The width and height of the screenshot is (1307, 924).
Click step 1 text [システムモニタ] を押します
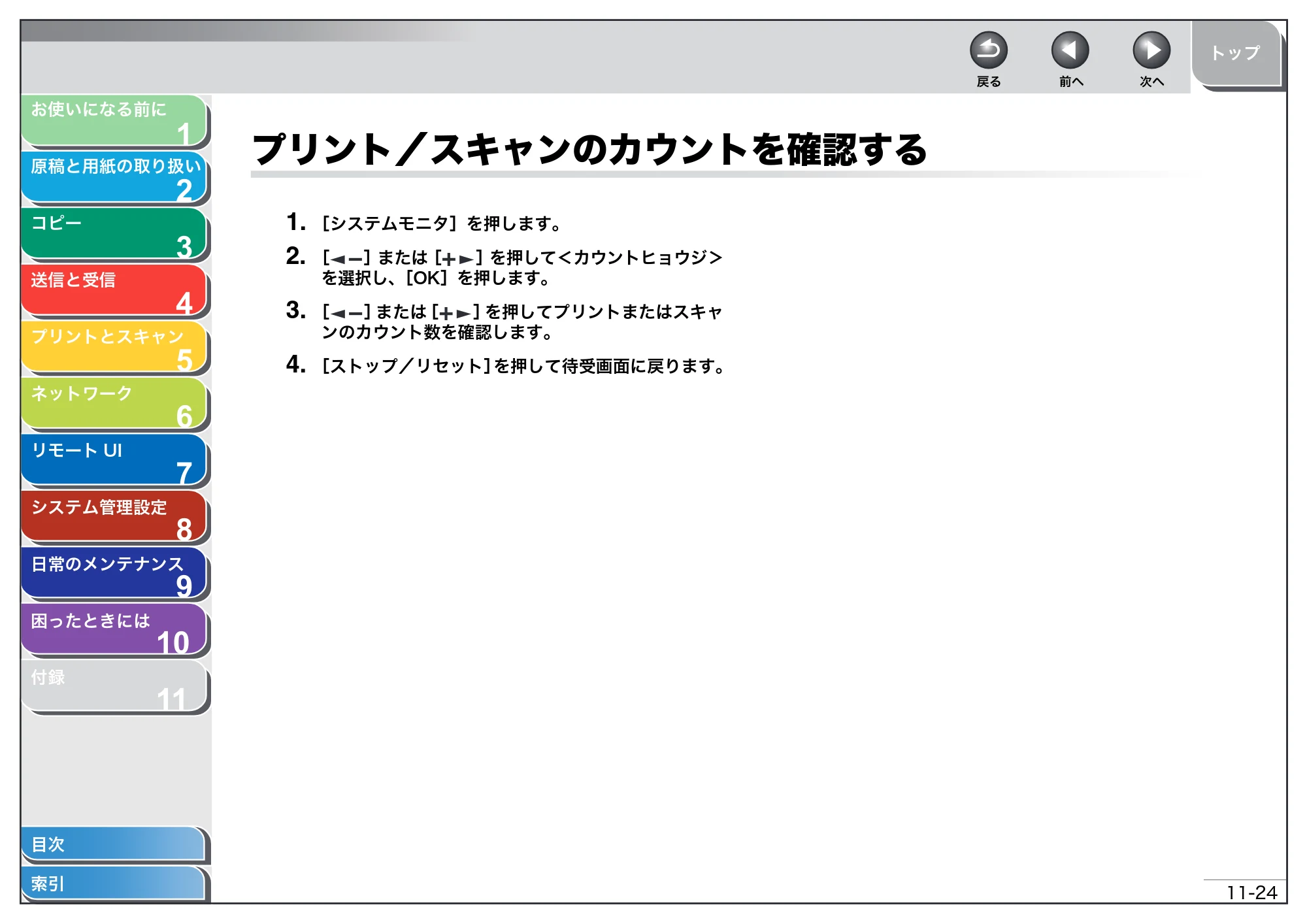[442, 223]
